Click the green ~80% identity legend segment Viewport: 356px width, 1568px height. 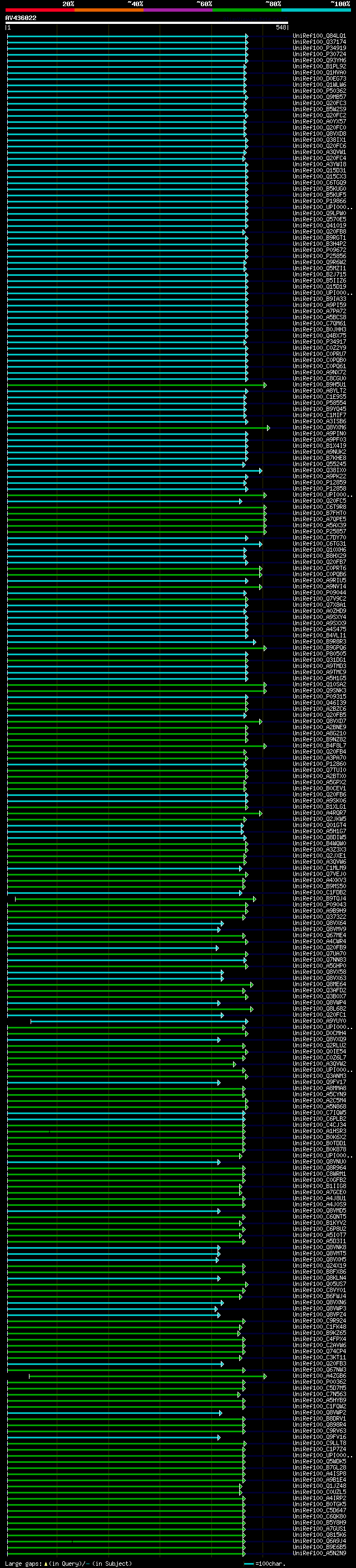pyautogui.click(x=247, y=10)
